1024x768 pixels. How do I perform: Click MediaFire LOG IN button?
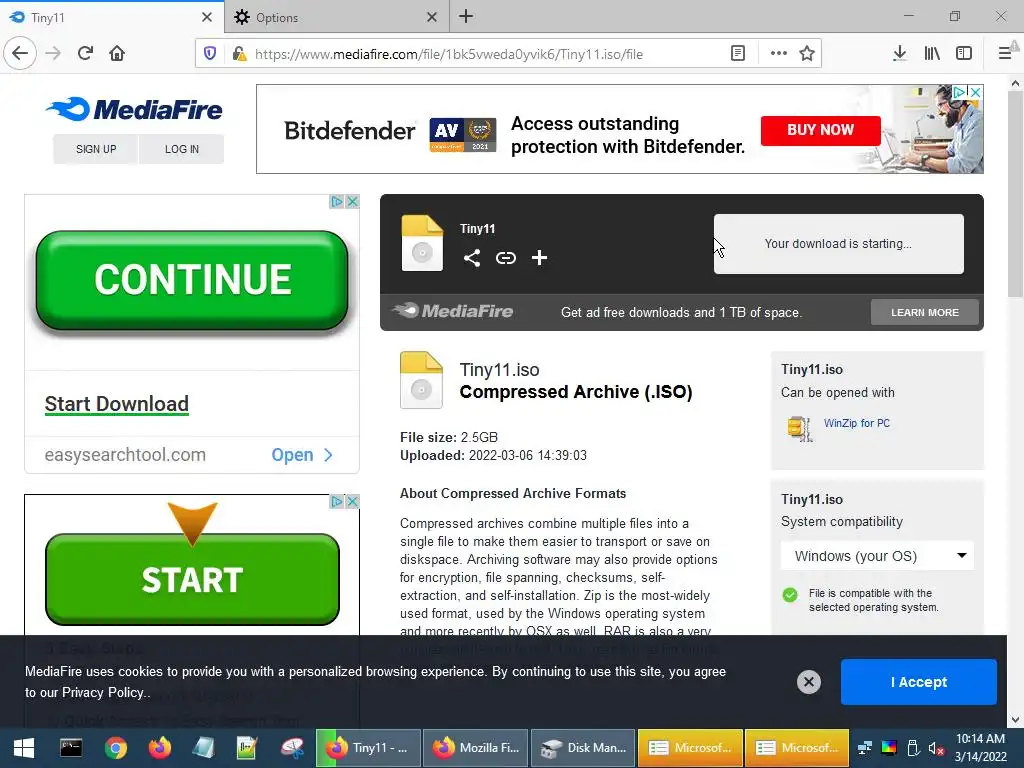182,149
